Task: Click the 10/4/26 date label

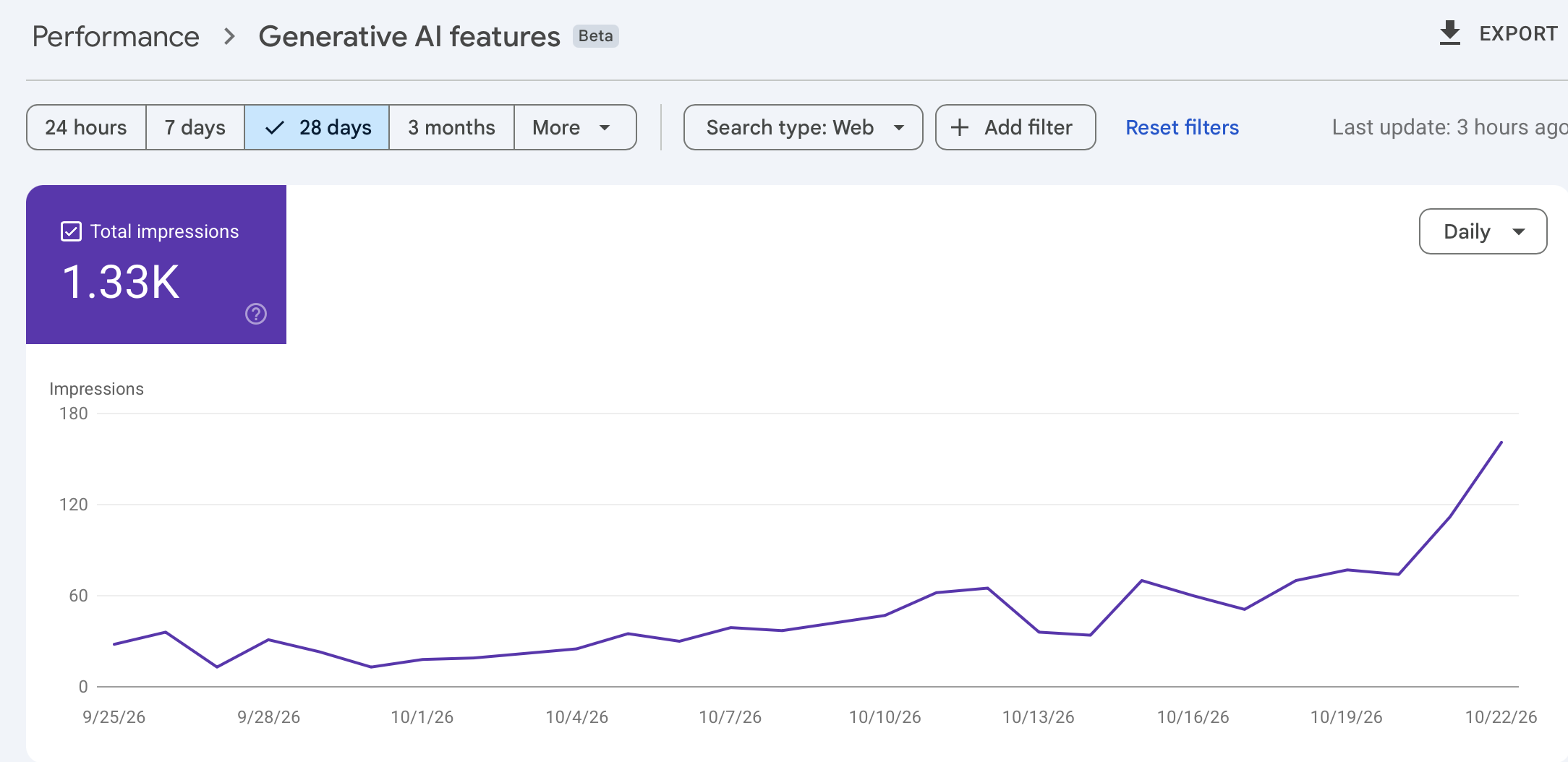Action: [576, 717]
